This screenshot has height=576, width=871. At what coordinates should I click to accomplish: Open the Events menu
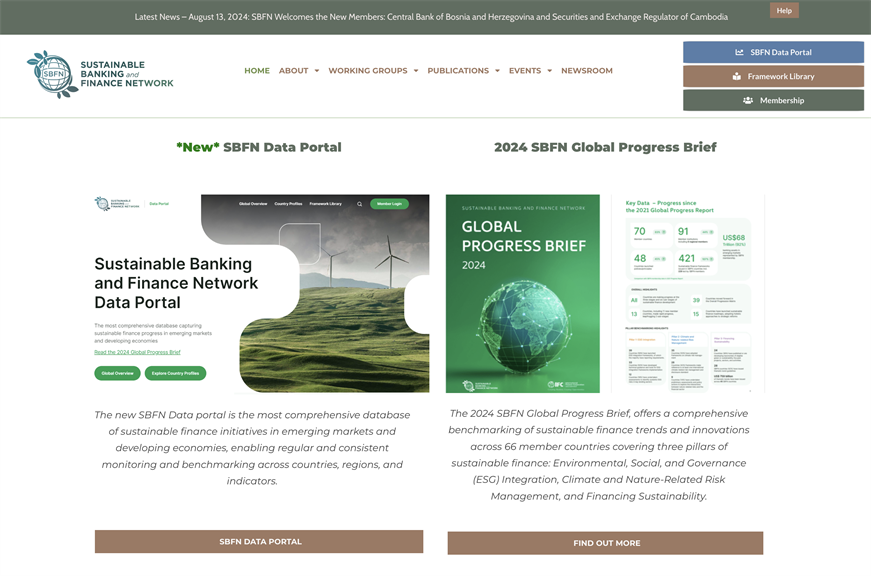point(525,71)
